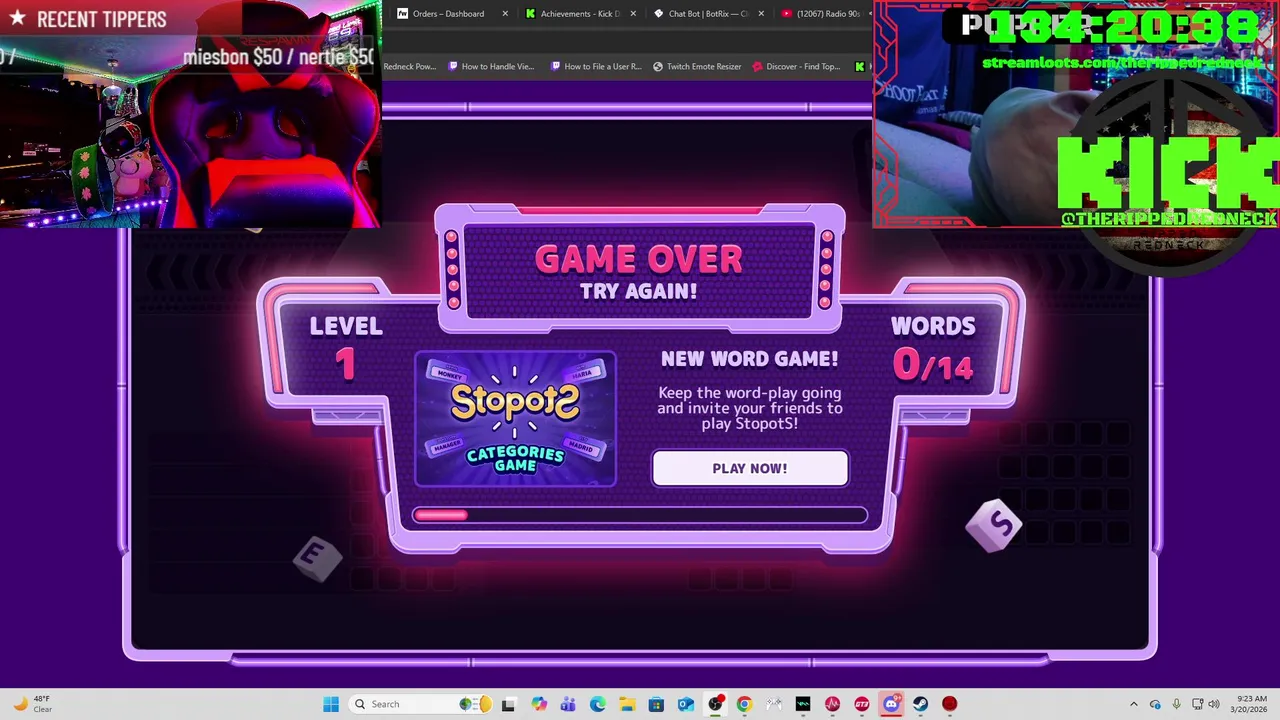1280x720 pixels.
Task: Open network settings tray icon
Action: [1197, 704]
